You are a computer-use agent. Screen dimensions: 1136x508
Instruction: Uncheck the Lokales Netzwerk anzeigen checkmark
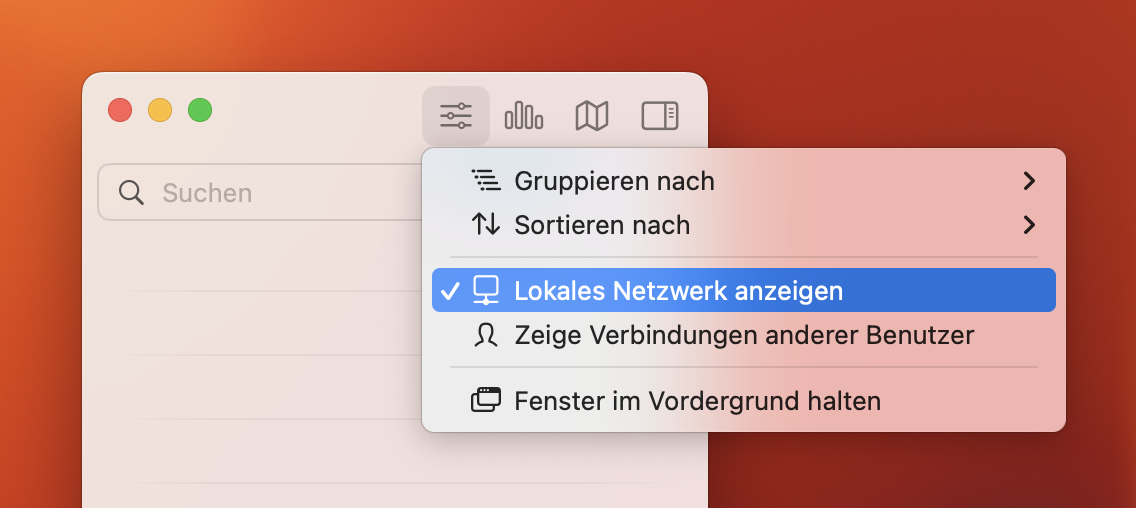click(x=449, y=291)
